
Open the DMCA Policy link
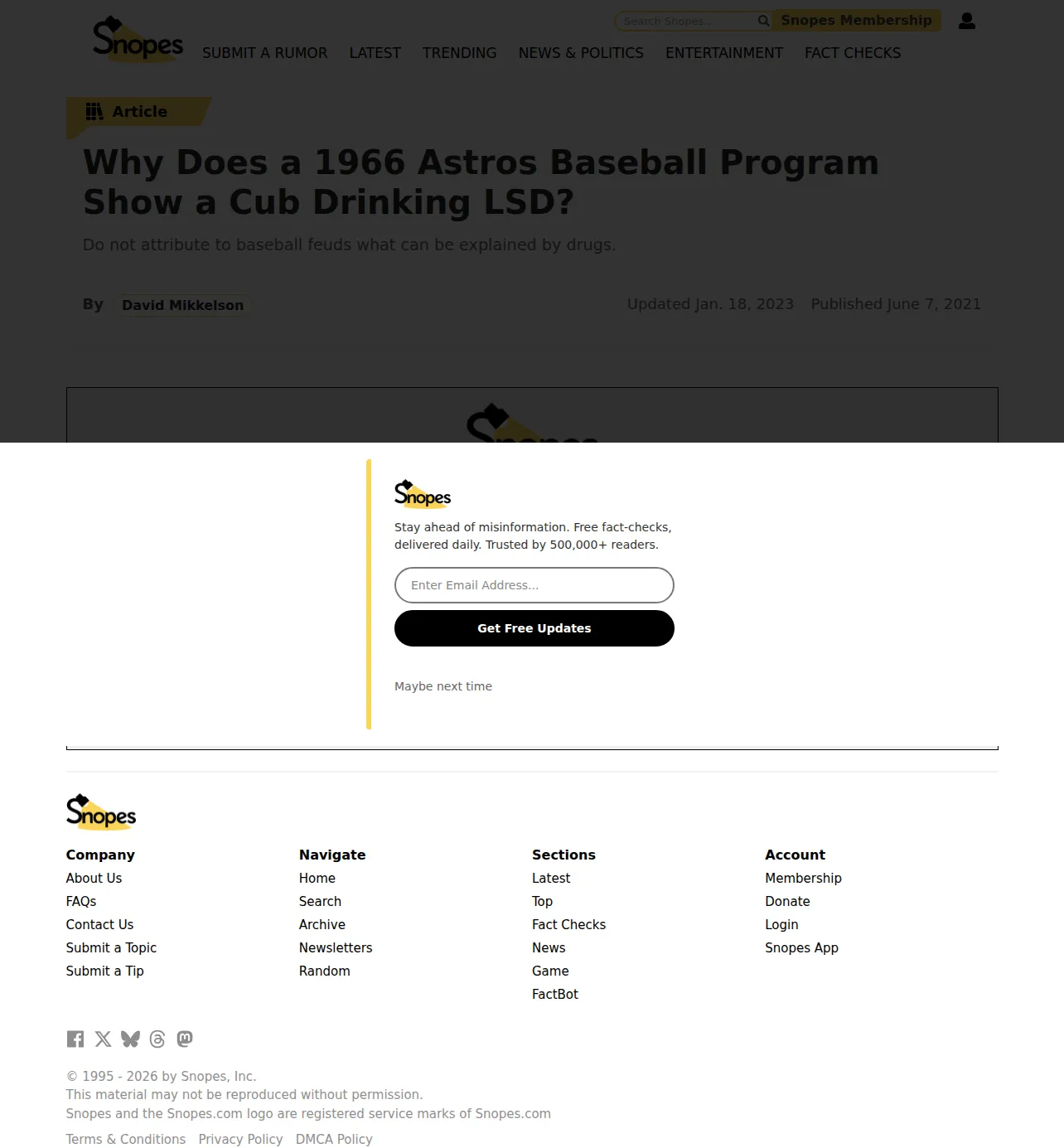(334, 1139)
